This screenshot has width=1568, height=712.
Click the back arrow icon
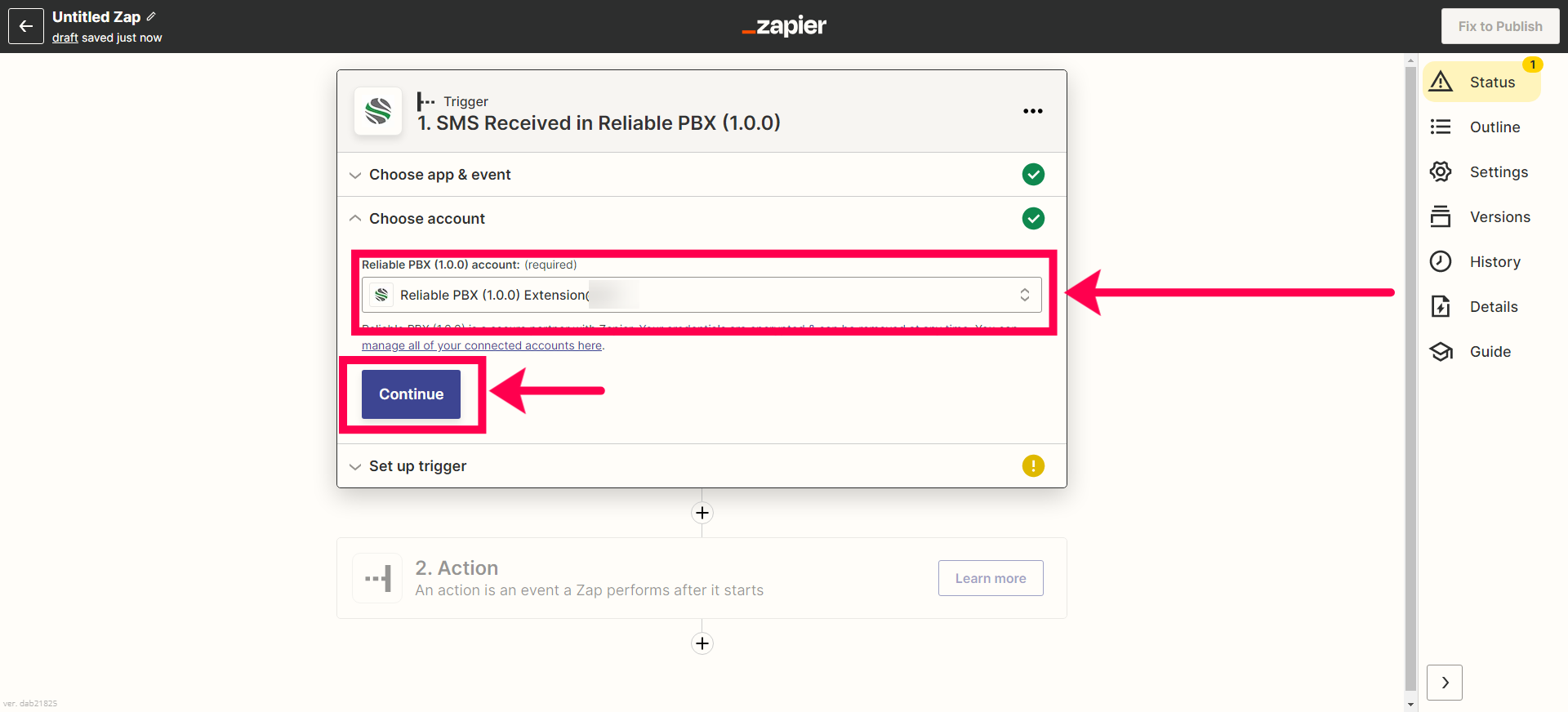[x=26, y=26]
